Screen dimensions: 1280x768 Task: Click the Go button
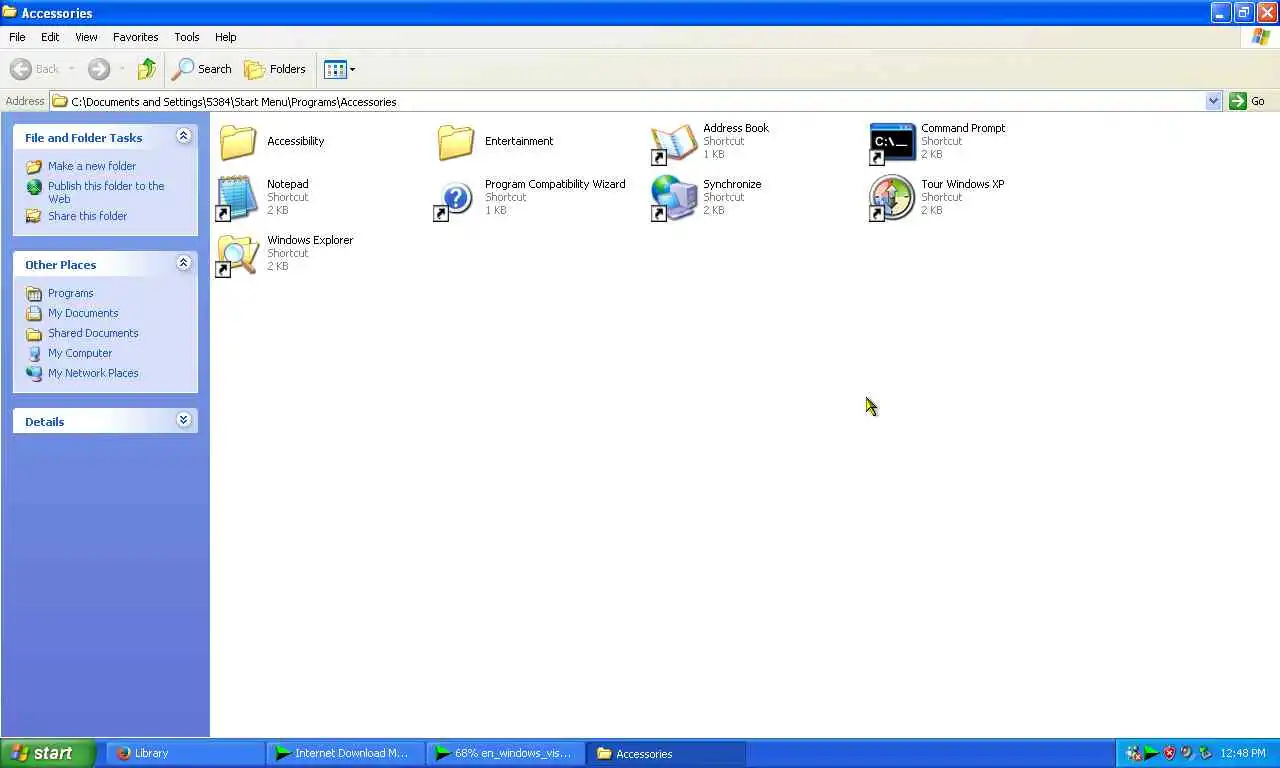tap(1247, 101)
